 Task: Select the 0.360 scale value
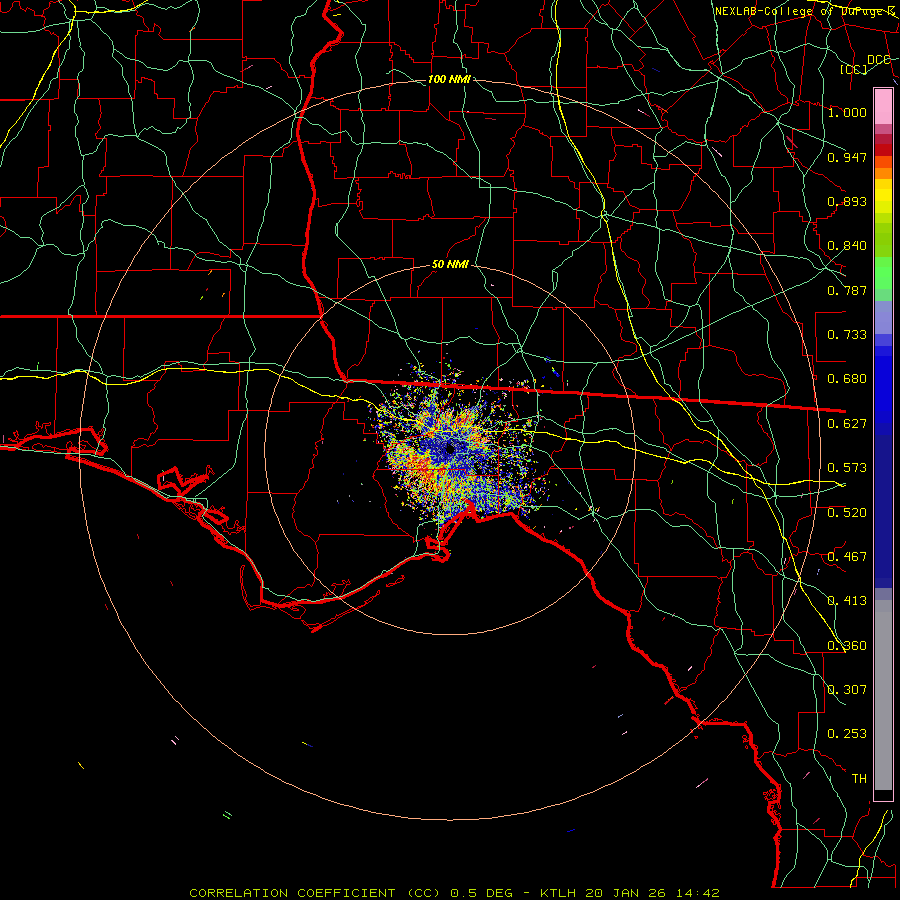point(847,646)
